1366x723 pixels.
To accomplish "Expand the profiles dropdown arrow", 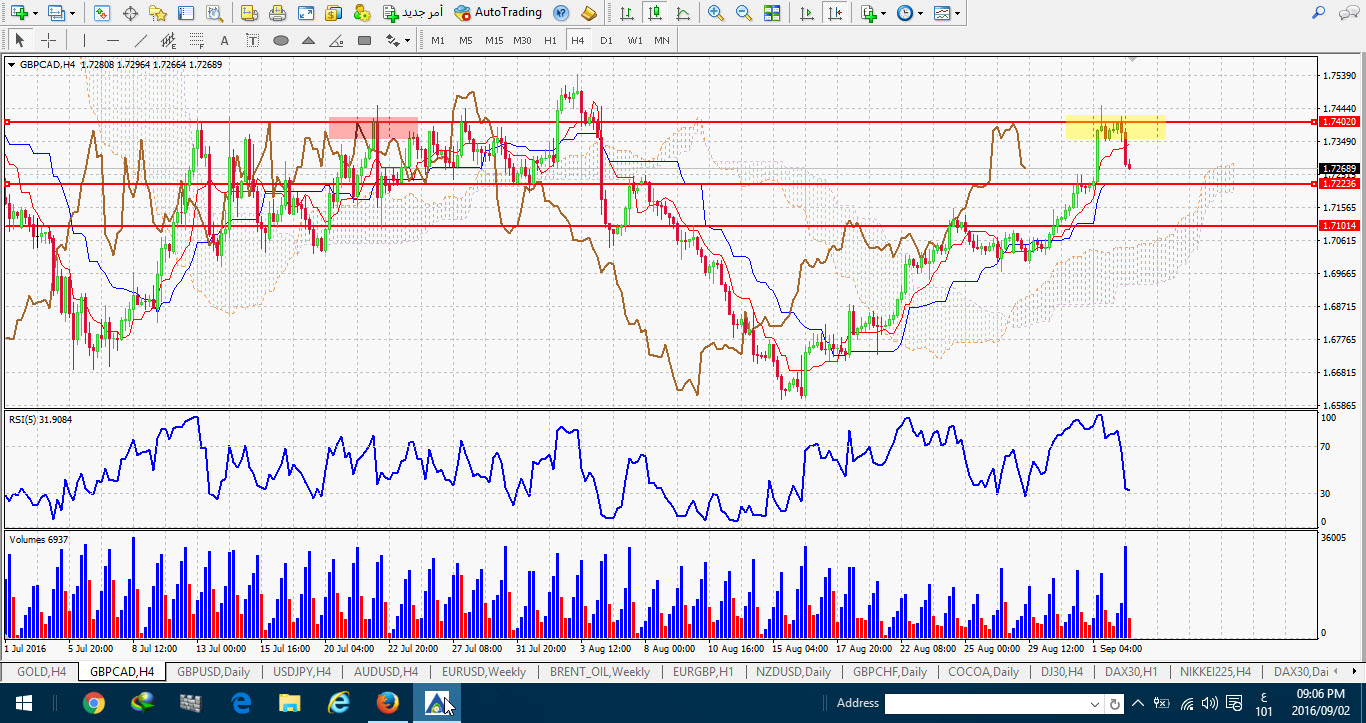I will point(72,14).
